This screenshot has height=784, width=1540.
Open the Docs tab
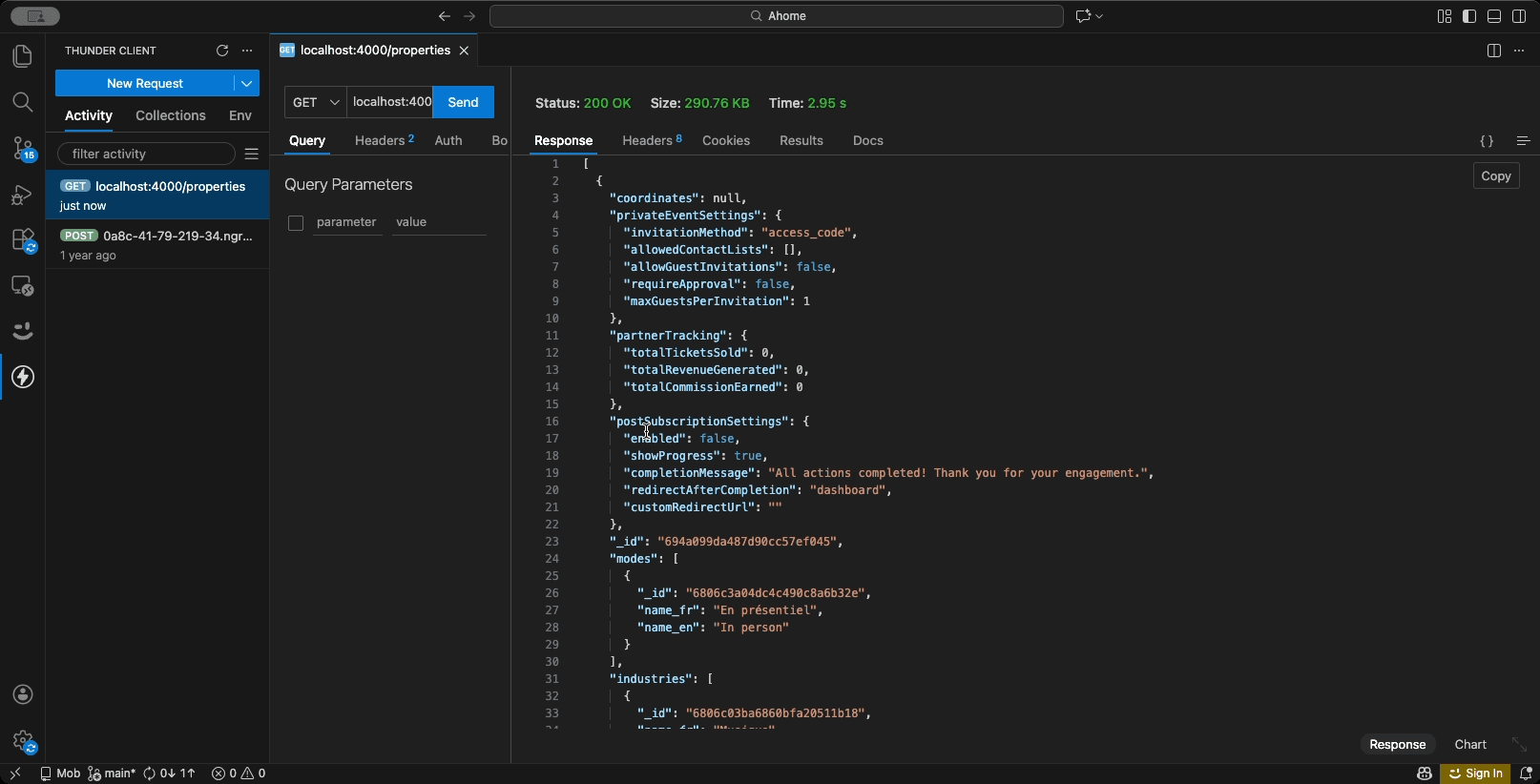click(868, 140)
